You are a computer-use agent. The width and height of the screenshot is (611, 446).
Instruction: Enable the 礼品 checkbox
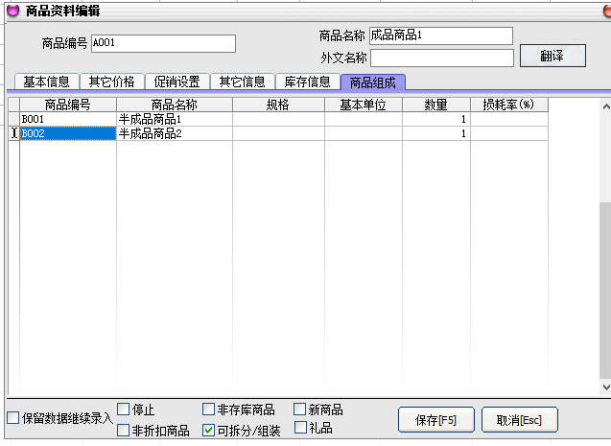[x=300, y=429]
